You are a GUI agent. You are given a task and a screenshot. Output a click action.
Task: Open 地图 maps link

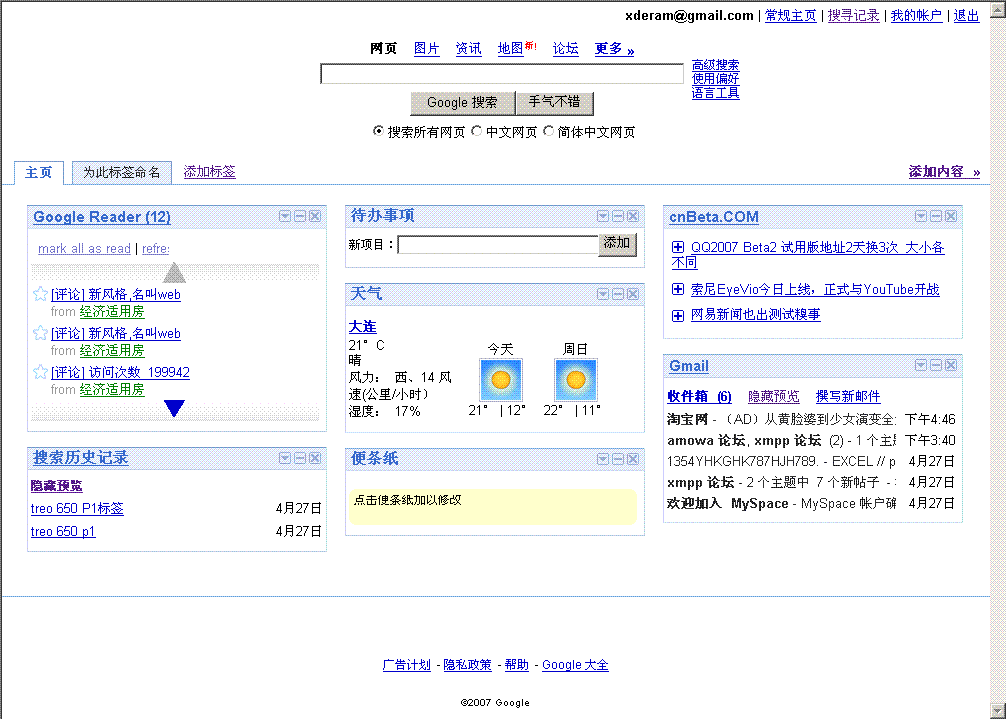point(511,48)
